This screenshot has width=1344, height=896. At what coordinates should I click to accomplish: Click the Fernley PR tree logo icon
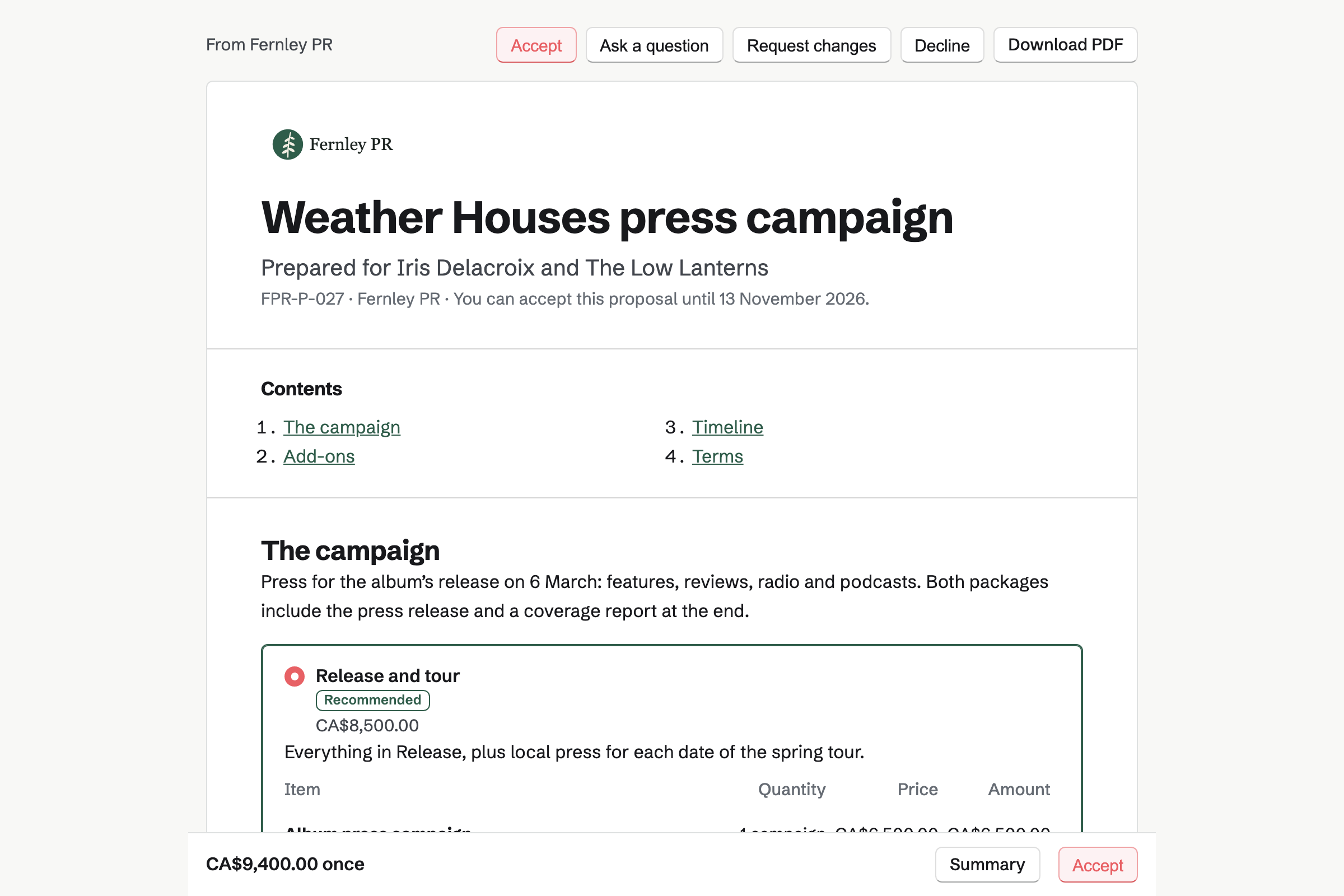point(287,144)
